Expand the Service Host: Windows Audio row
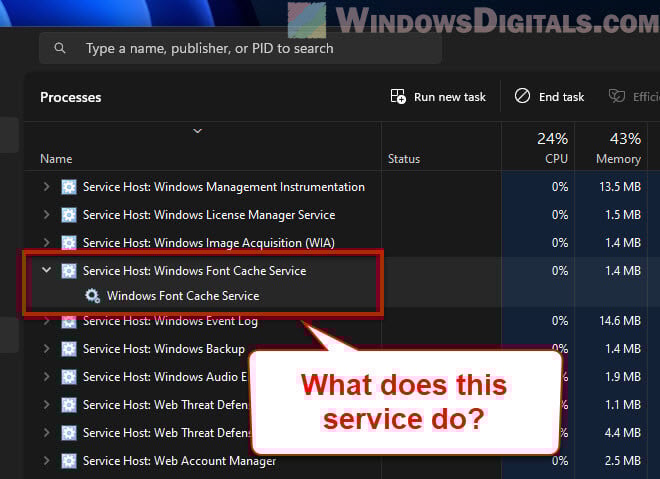Screen dimensions: 660x479 coord(46,376)
